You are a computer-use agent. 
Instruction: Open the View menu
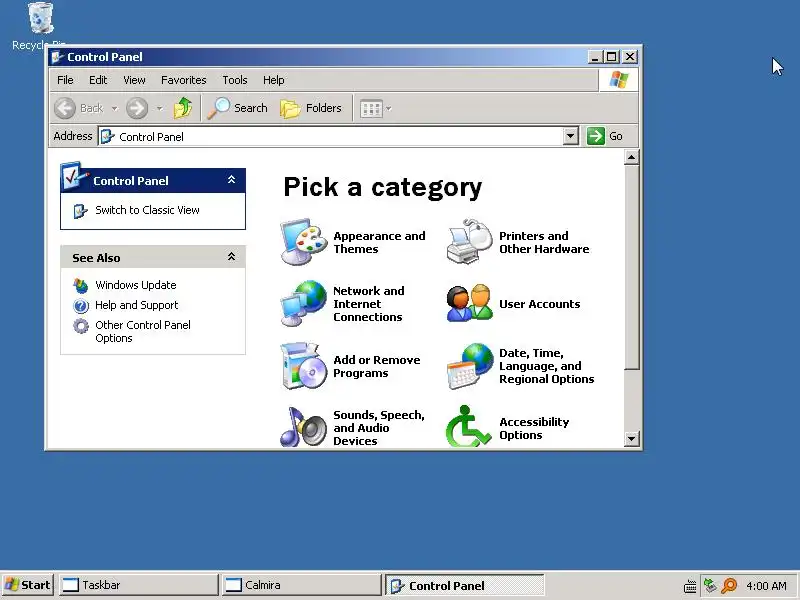(x=134, y=80)
